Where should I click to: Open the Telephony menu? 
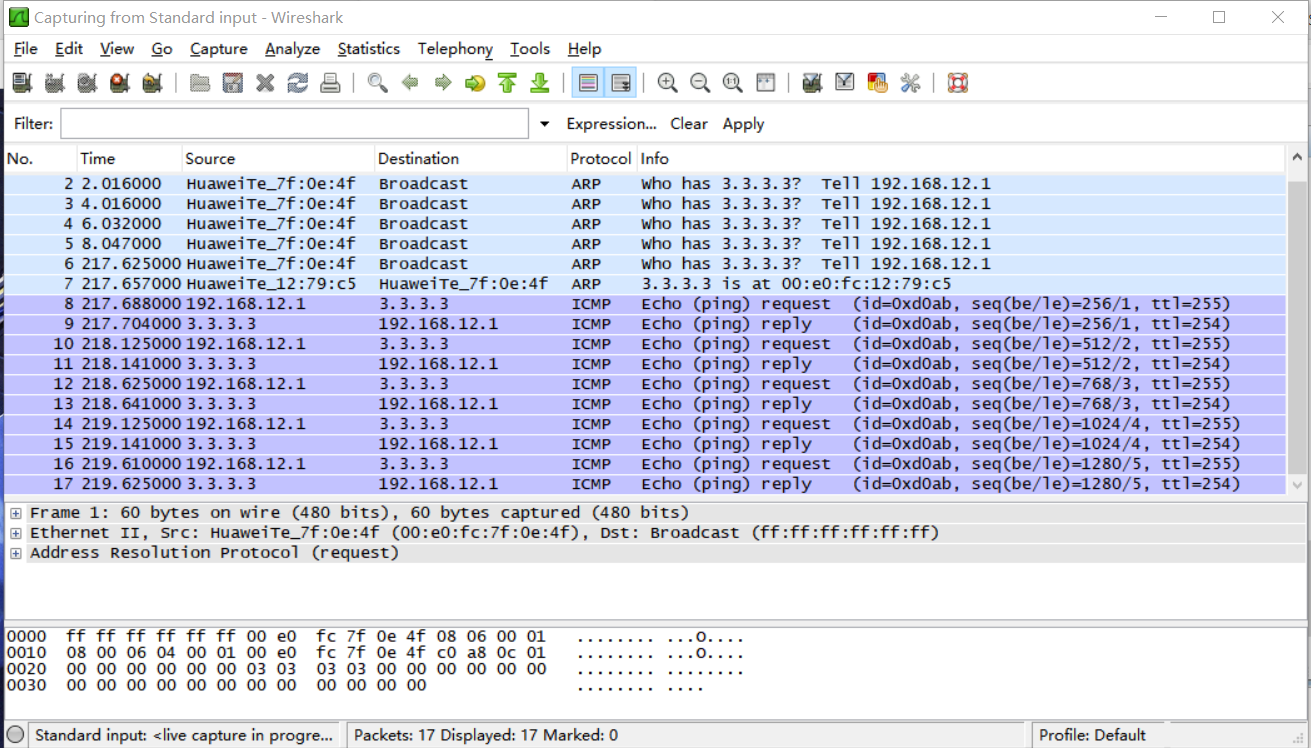[455, 49]
